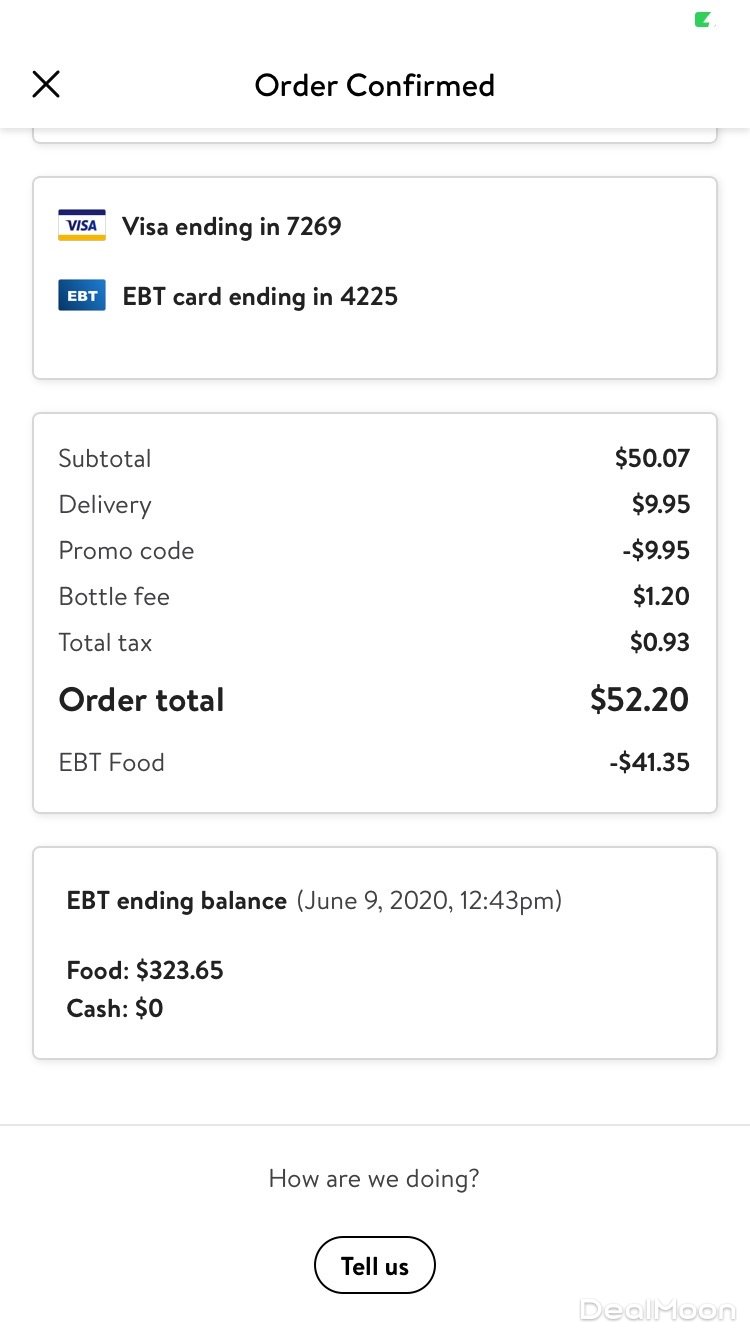Close the Order Confirmed screen with X
Screen dimensions: 750x1334
coord(46,85)
